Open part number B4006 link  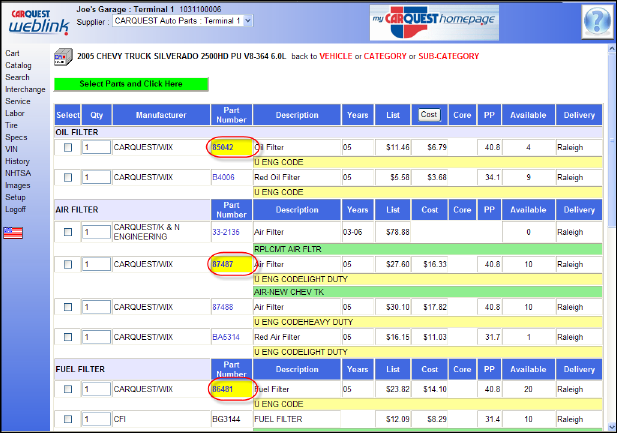pyautogui.click(x=223, y=178)
